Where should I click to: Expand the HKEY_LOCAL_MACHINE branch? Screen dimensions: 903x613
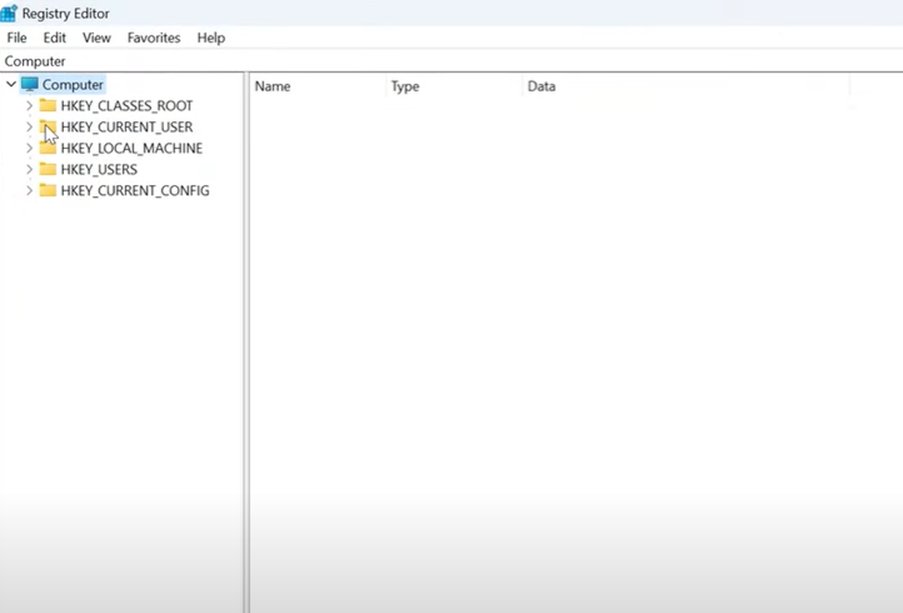pyautogui.click(x=29, y=148)
